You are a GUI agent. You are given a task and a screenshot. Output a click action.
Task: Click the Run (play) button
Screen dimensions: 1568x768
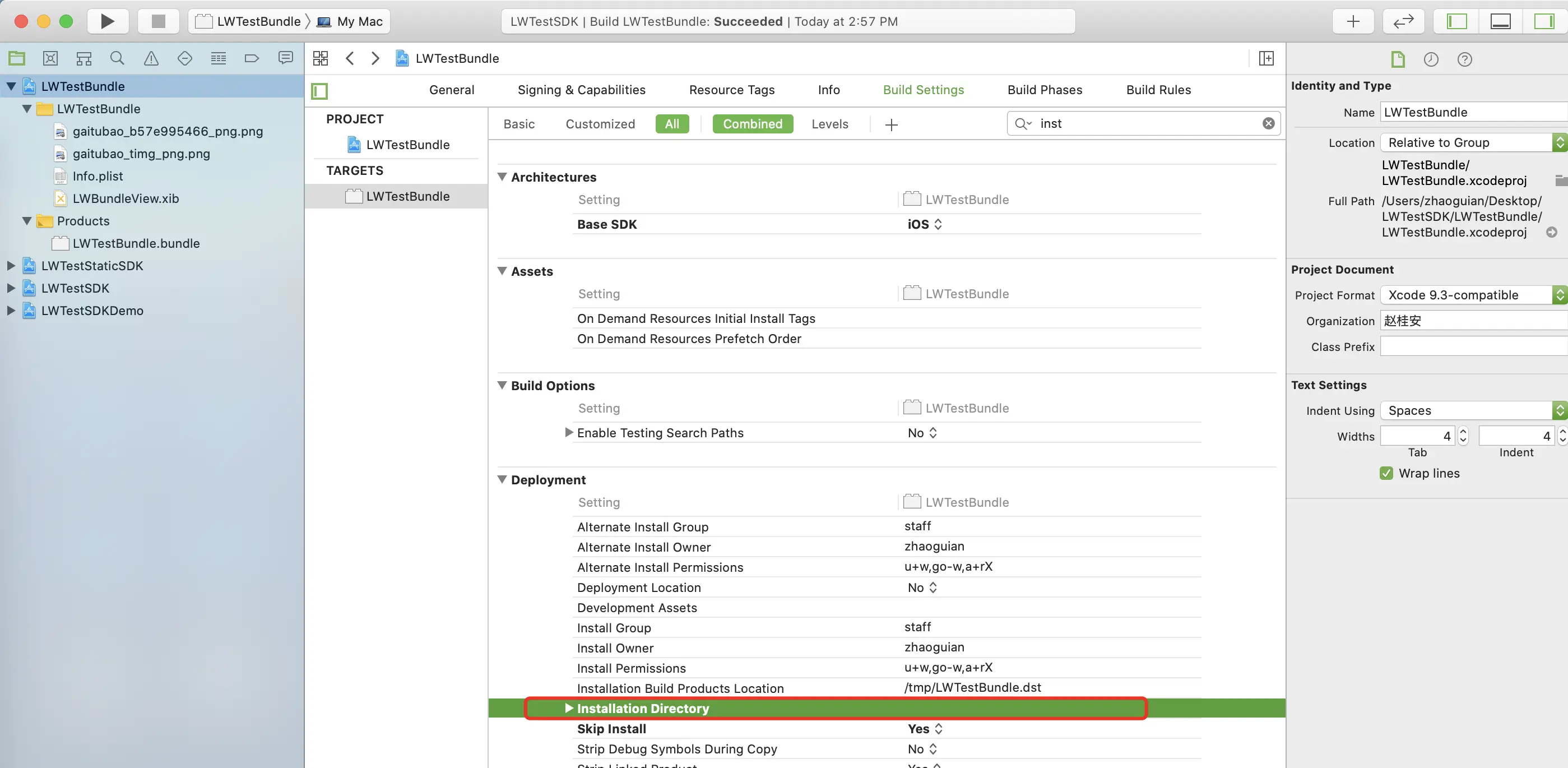coord(107,21)
